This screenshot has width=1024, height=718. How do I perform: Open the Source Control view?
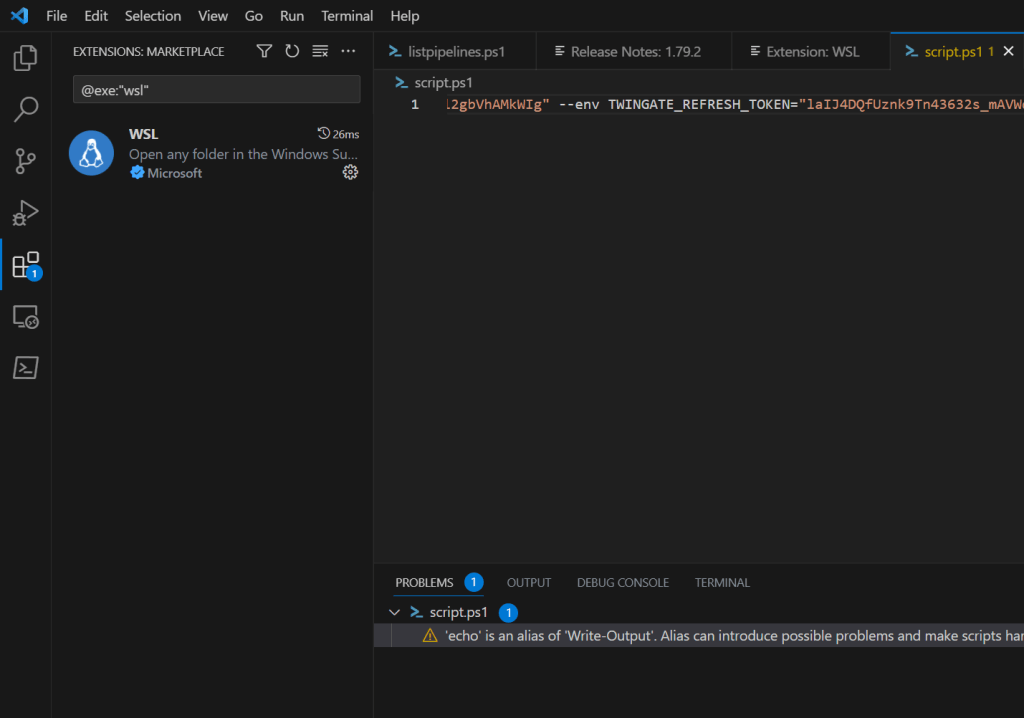point(25,161)
